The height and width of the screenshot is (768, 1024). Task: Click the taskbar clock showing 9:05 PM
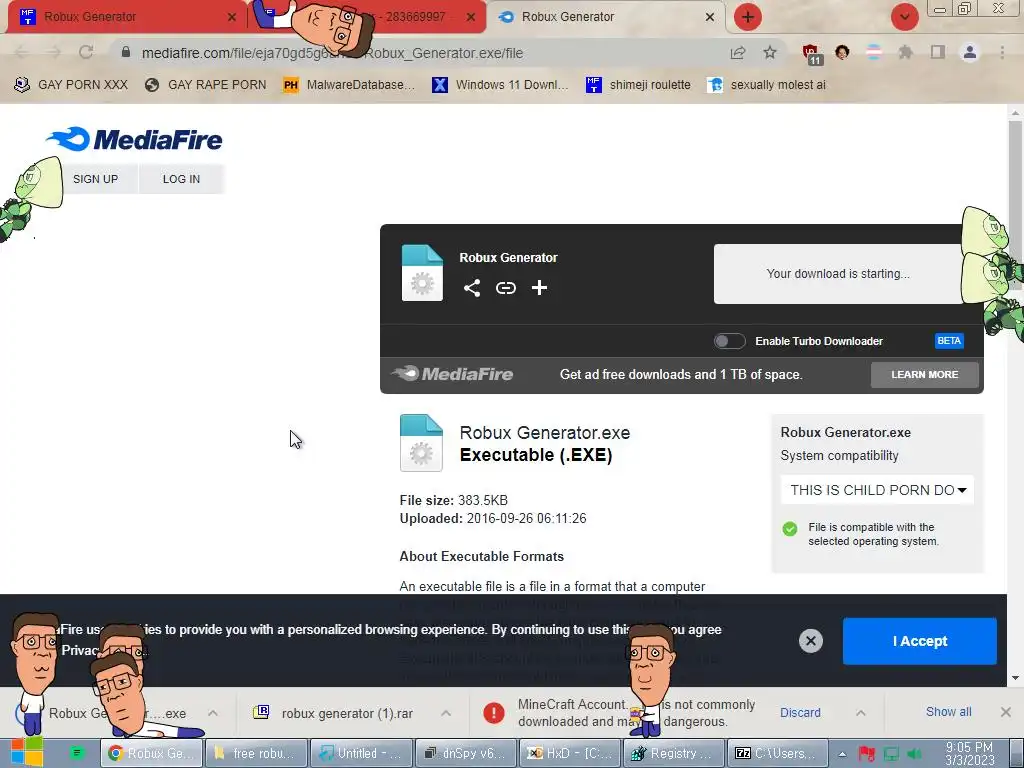click(969, 754)
